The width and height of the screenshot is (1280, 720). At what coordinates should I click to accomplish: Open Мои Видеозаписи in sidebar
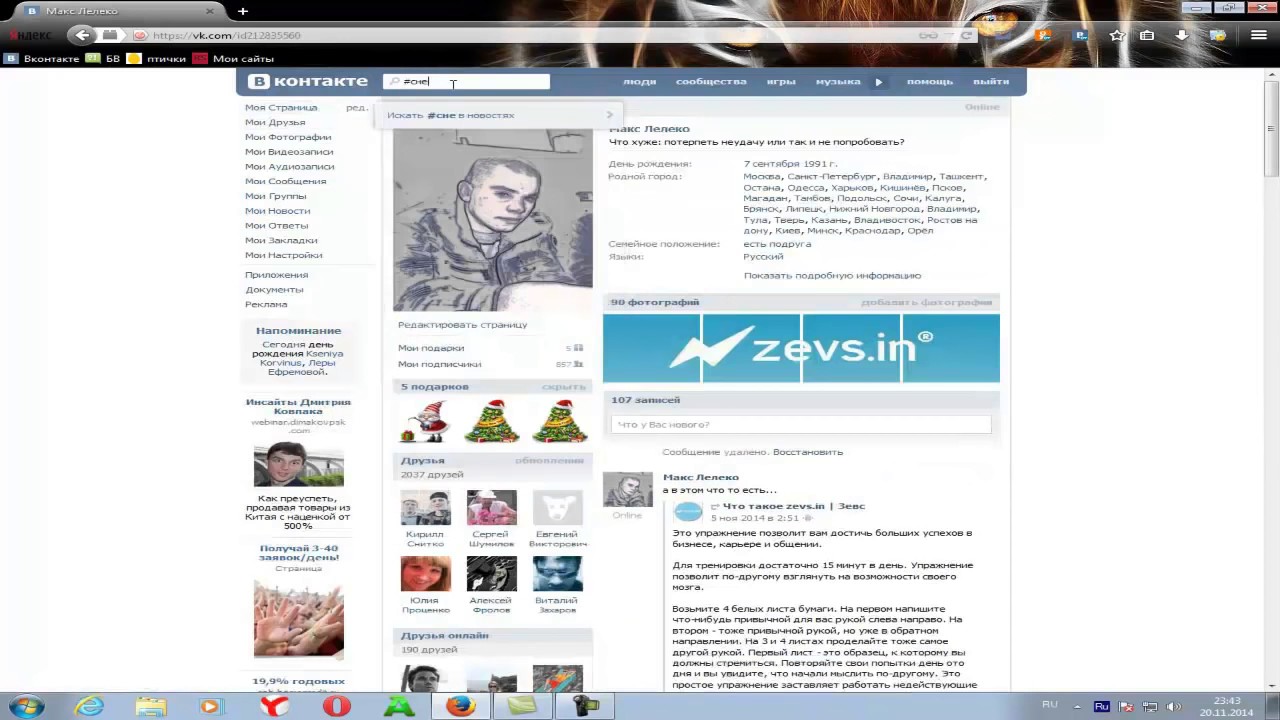(289, 152)
